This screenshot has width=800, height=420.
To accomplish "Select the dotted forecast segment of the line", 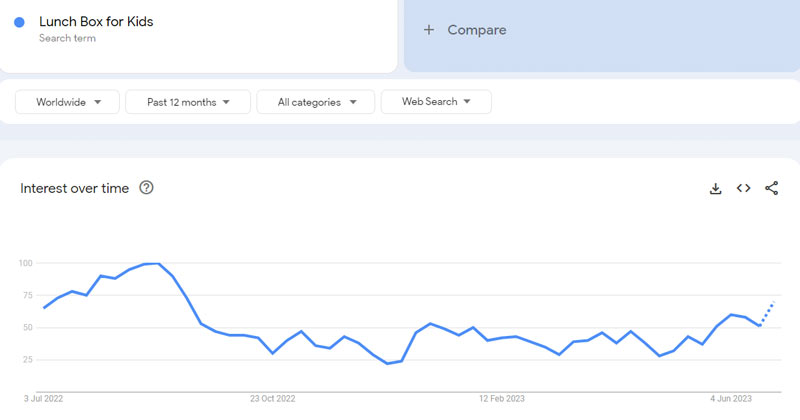I will coord(767,312).
